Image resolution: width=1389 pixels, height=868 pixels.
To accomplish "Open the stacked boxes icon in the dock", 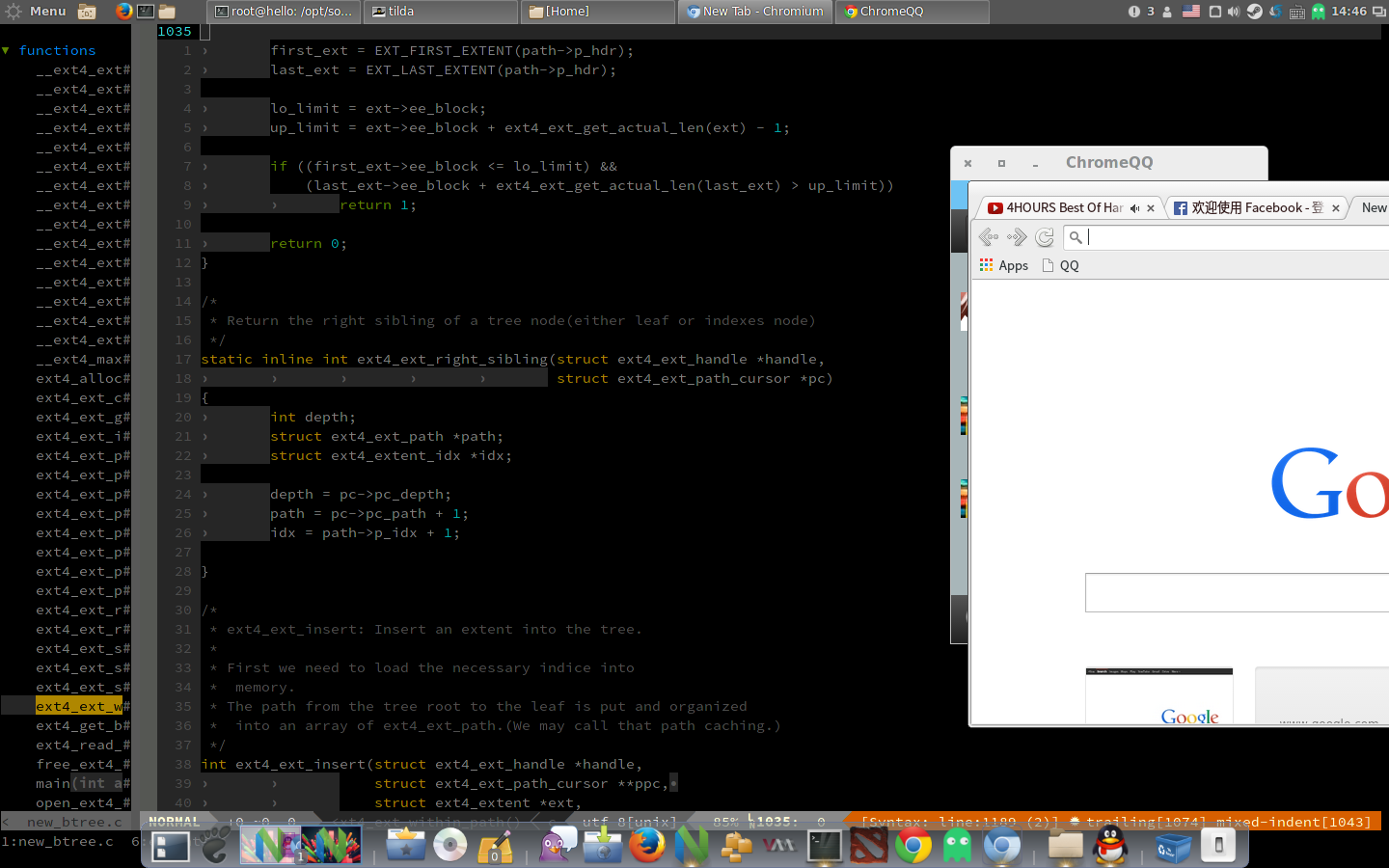I will click(x=737, y=846).
